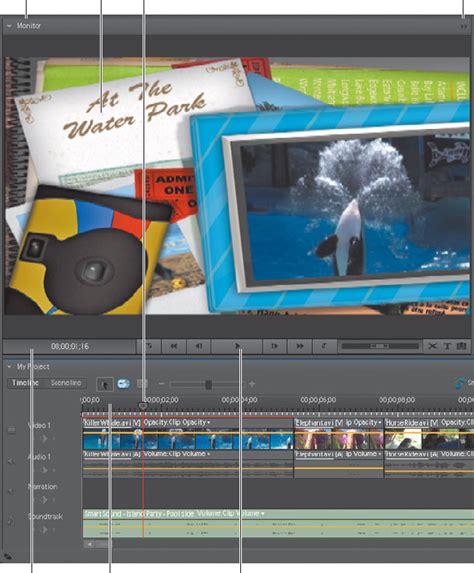Screen dimensions: 474x573
Task: Step back one frame
Action: (x=199, y=346)
